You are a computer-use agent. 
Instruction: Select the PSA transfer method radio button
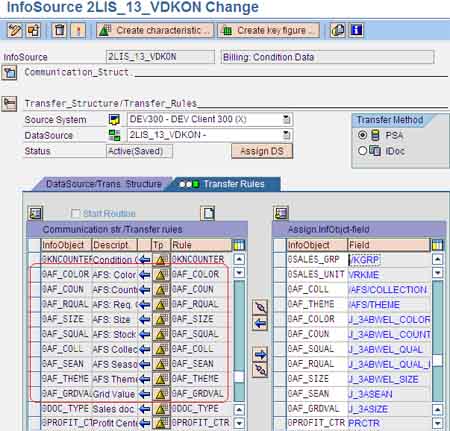point(363,135)
